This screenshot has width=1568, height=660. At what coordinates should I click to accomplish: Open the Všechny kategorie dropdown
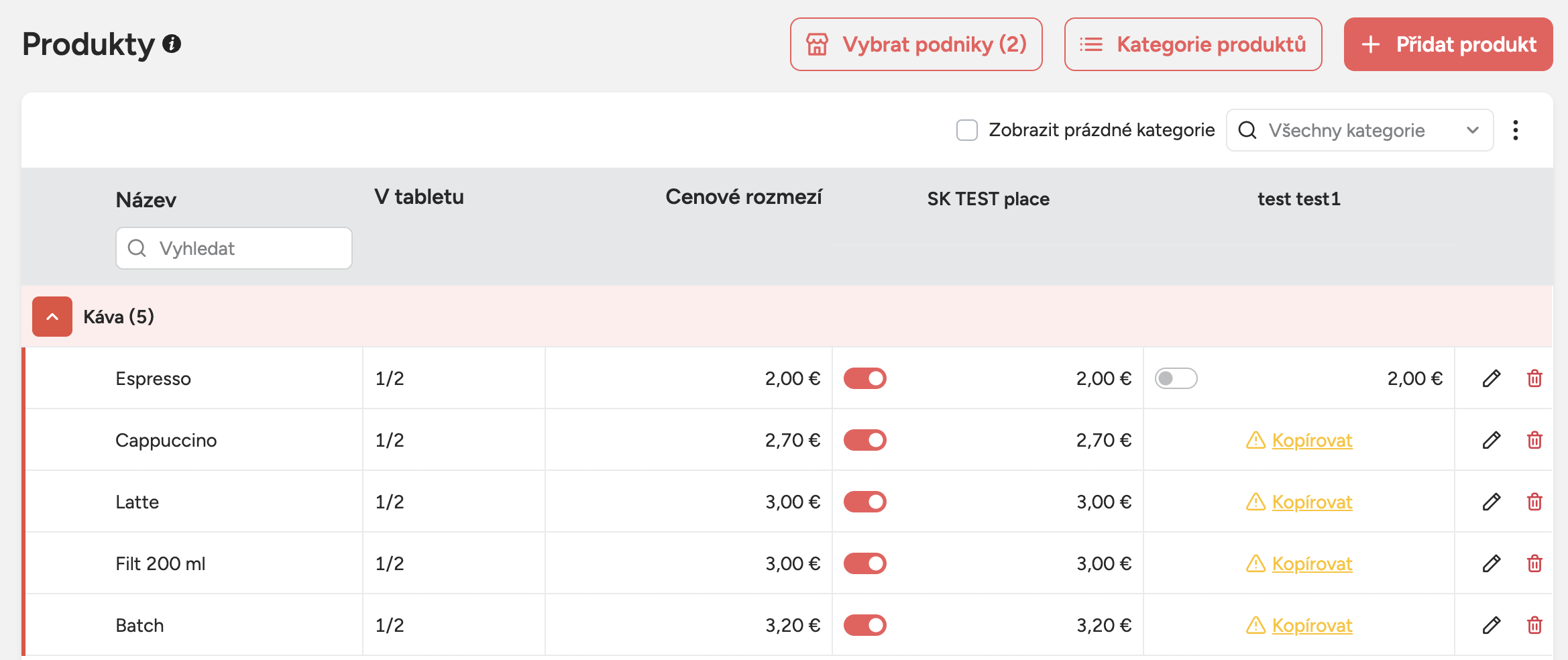(x=1359, y=130)
